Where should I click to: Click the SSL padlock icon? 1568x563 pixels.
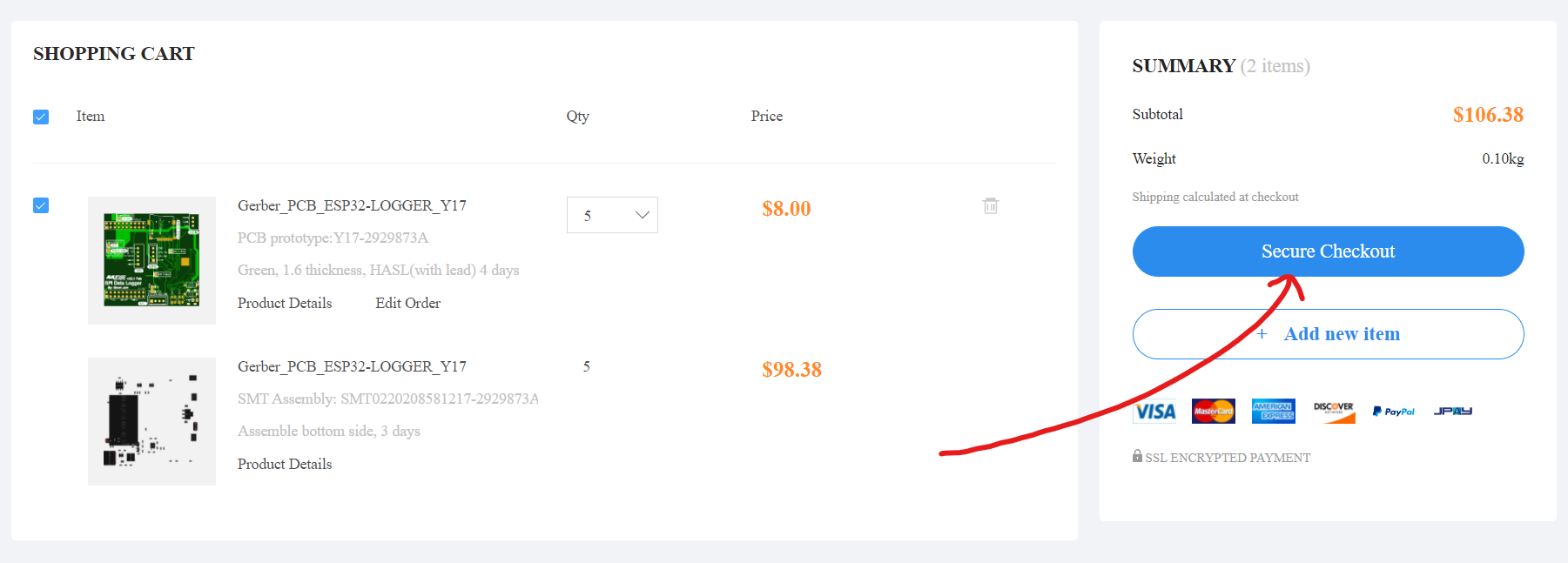1137,456
